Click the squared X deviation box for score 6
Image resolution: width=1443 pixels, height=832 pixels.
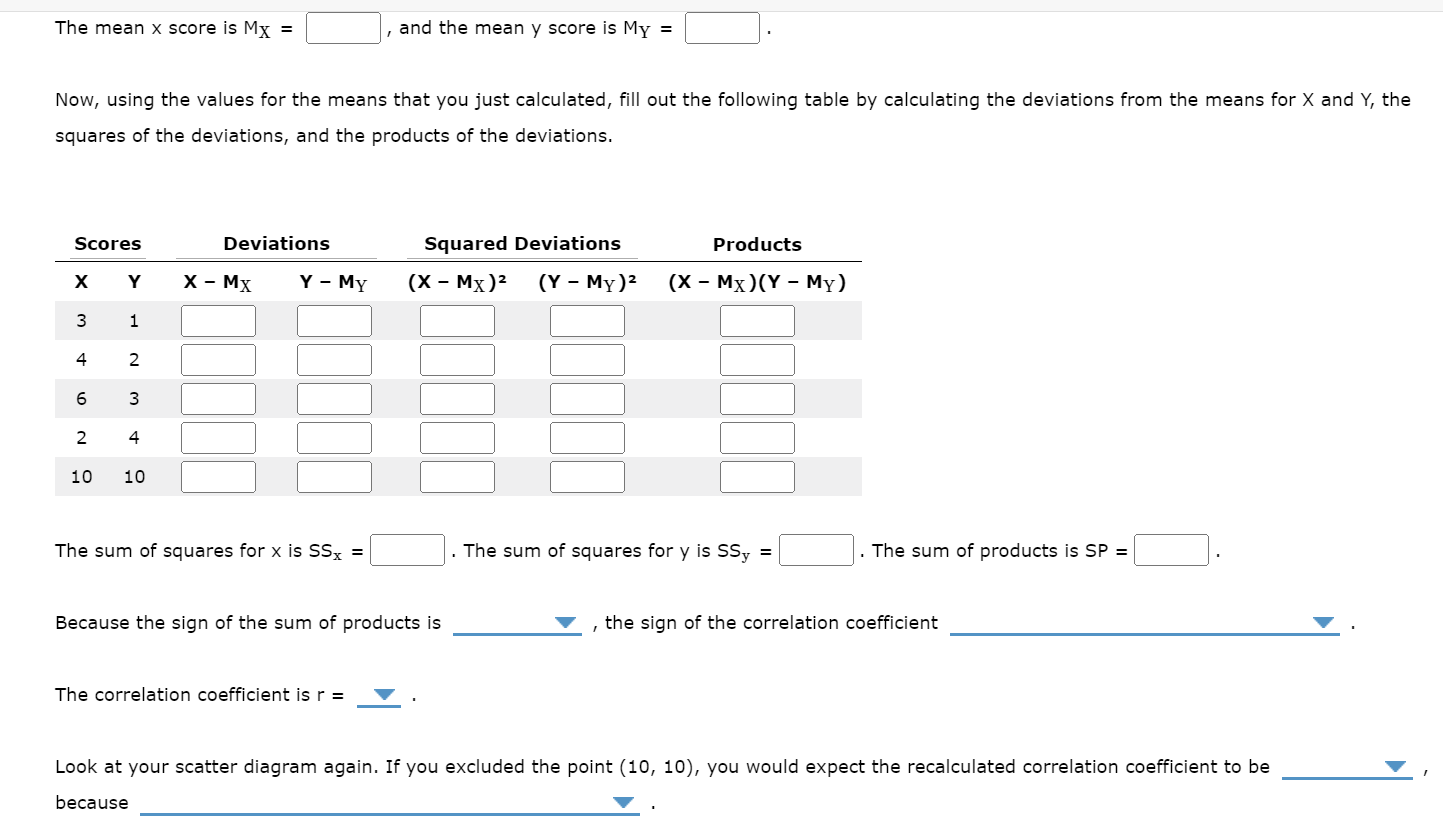tap(457, 397)
